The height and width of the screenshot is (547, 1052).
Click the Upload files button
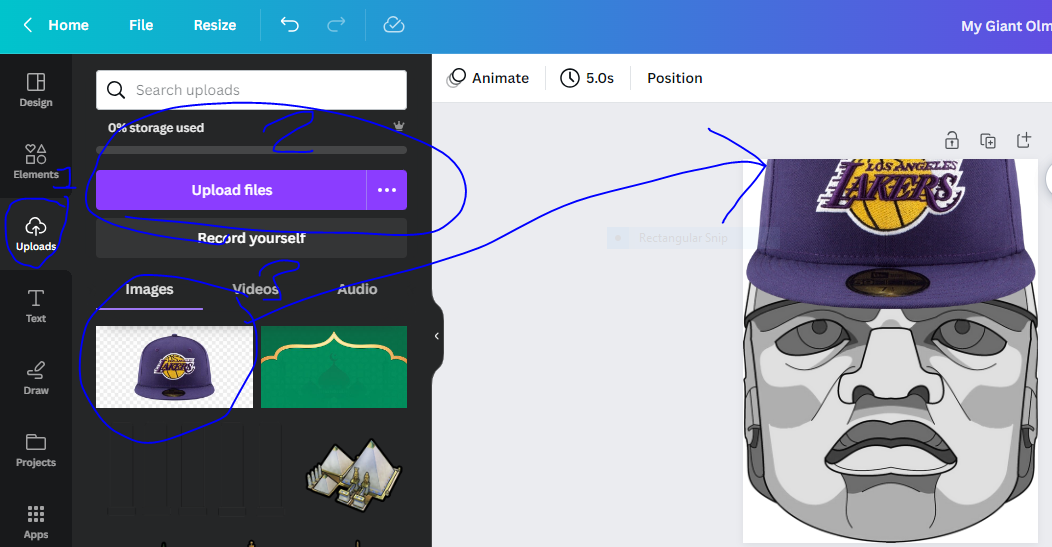point(231,190)
